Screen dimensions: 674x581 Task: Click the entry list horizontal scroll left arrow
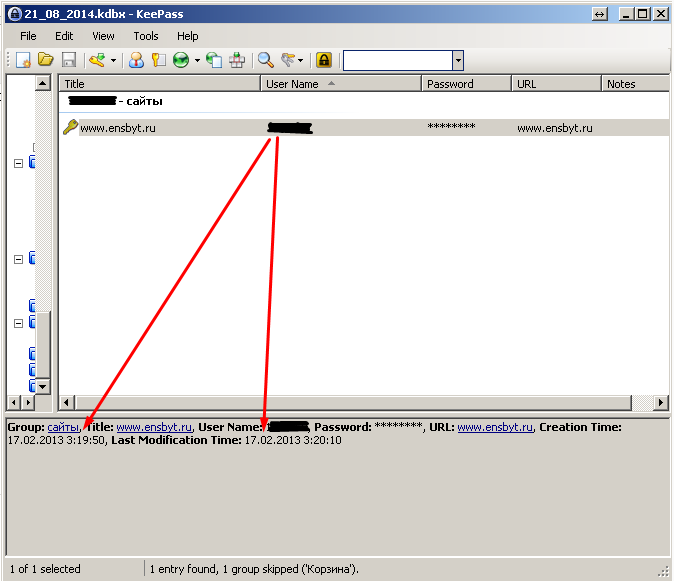[66, 403]
